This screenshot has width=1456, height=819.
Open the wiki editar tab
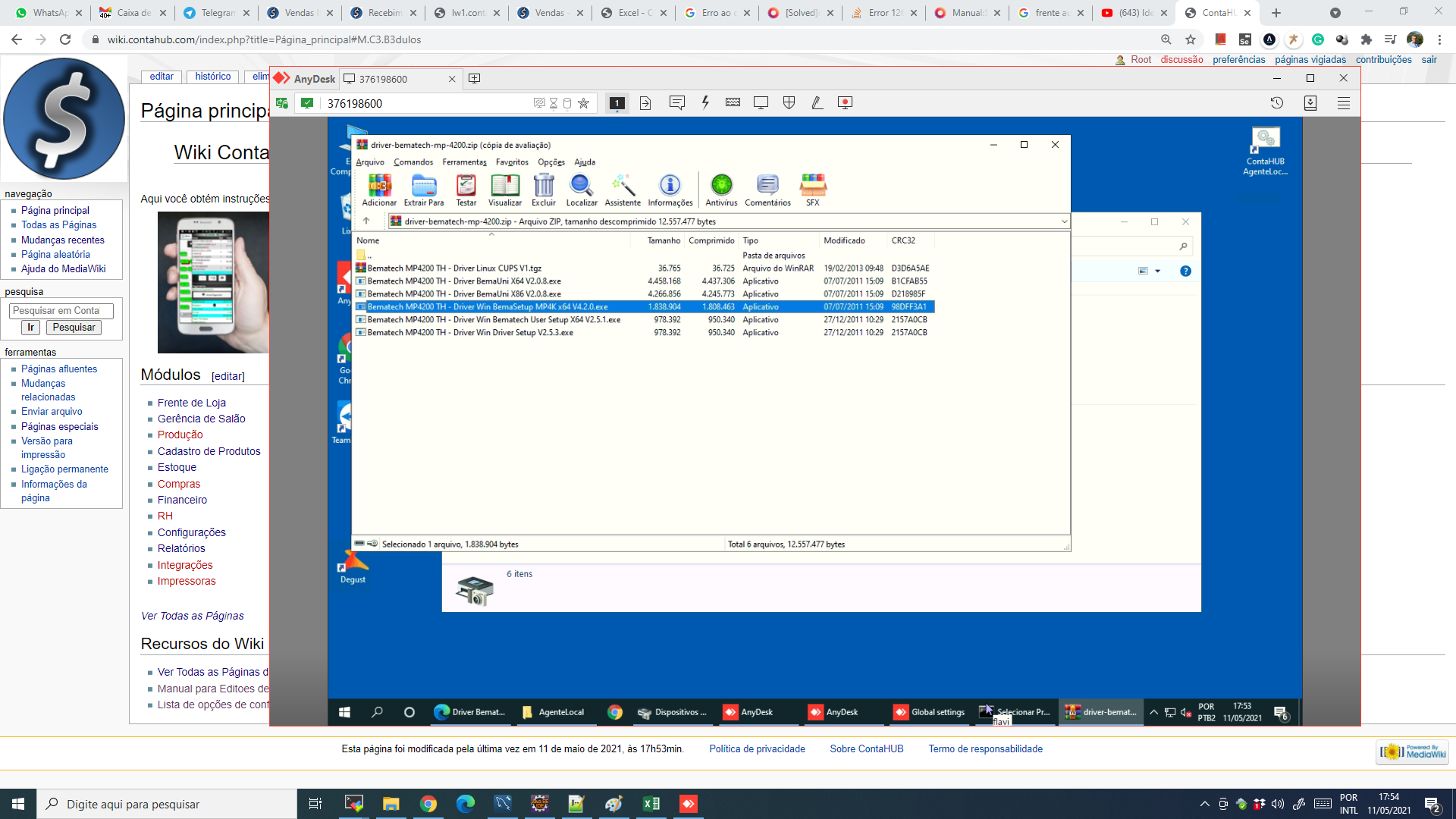162,77
